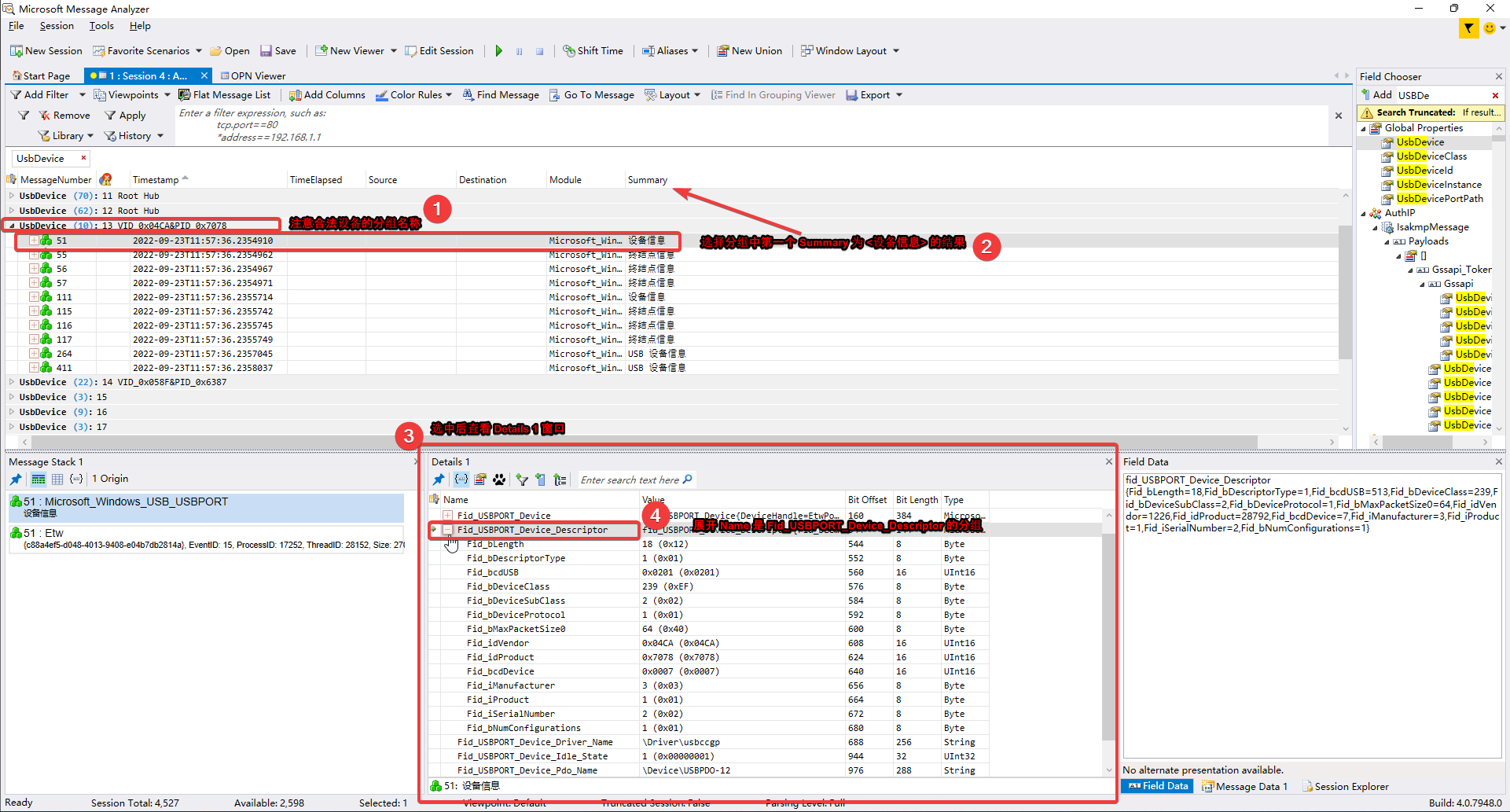This screenshot has width=1510, height=812.
Task: Close the filter expression panel
Action: 1339,116
